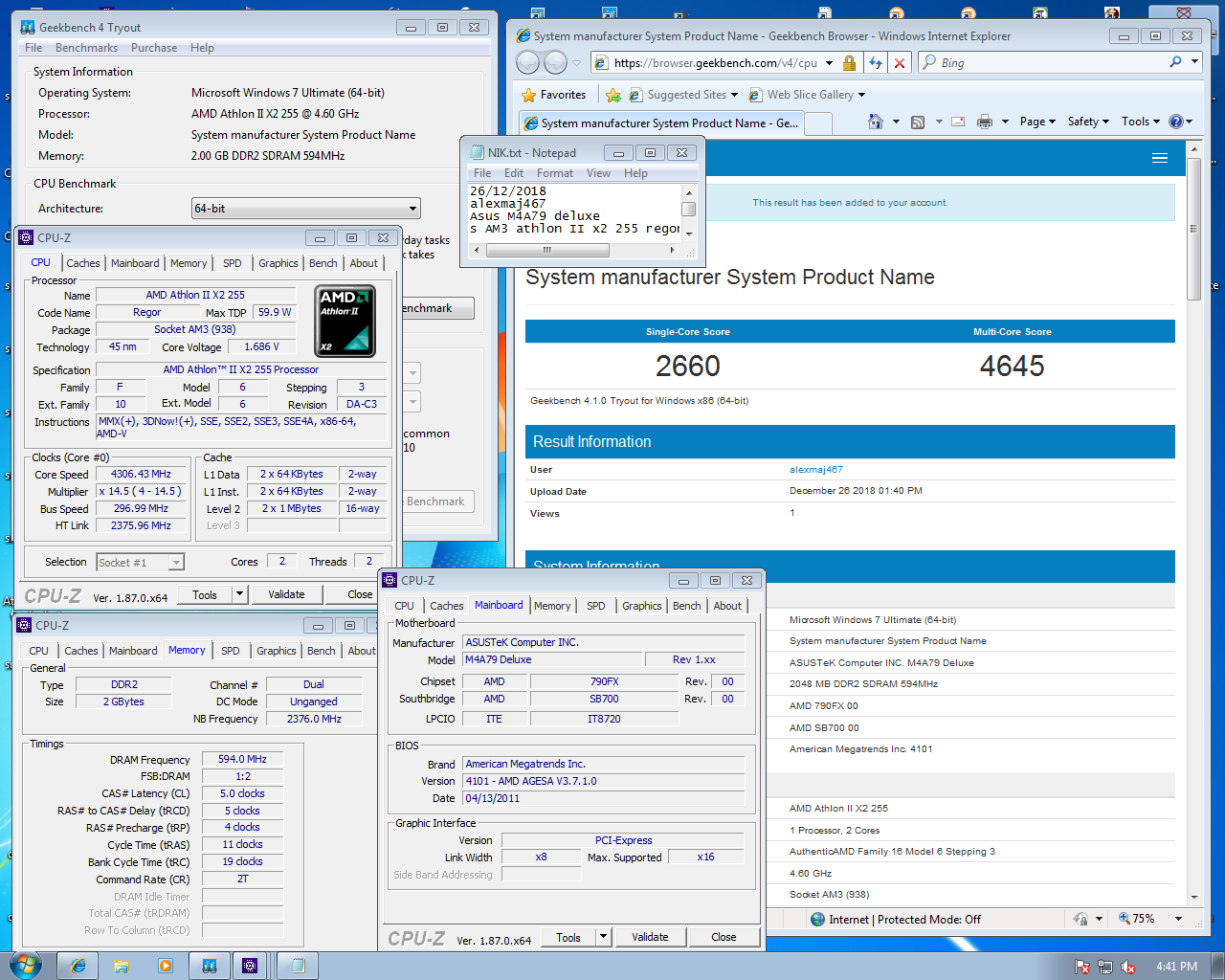The image size is (1225, 980).
Task: Open the Geekbench page hamburger menu
Action: coord(1160,158)
